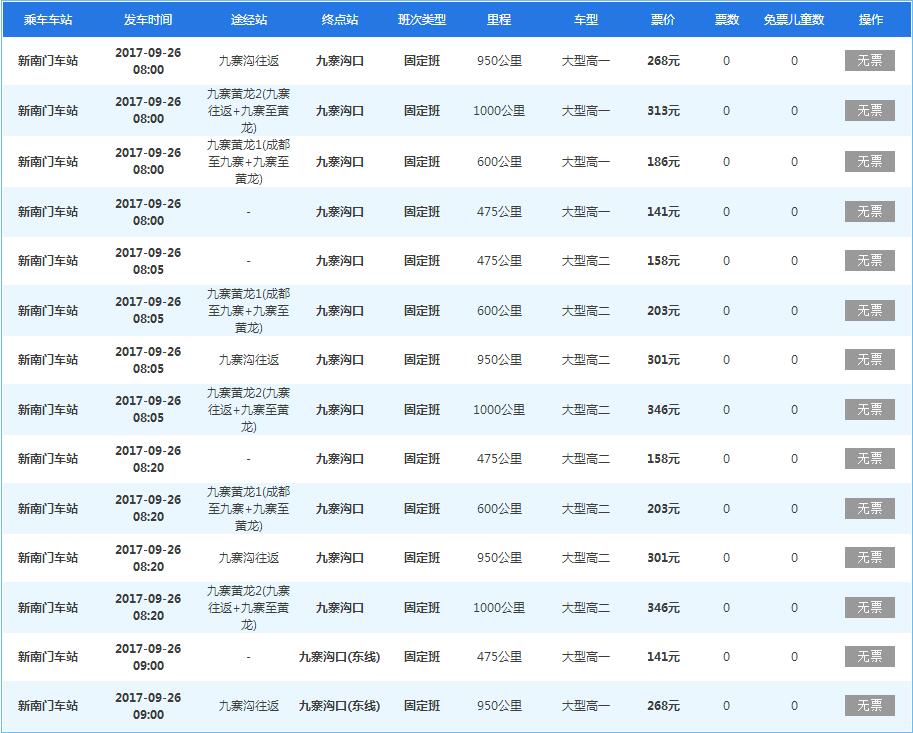Image resolution: width=913 pixels, height=733 pixels.
Task: Select the 313元 price cell
Action: [x=663, y=111]
